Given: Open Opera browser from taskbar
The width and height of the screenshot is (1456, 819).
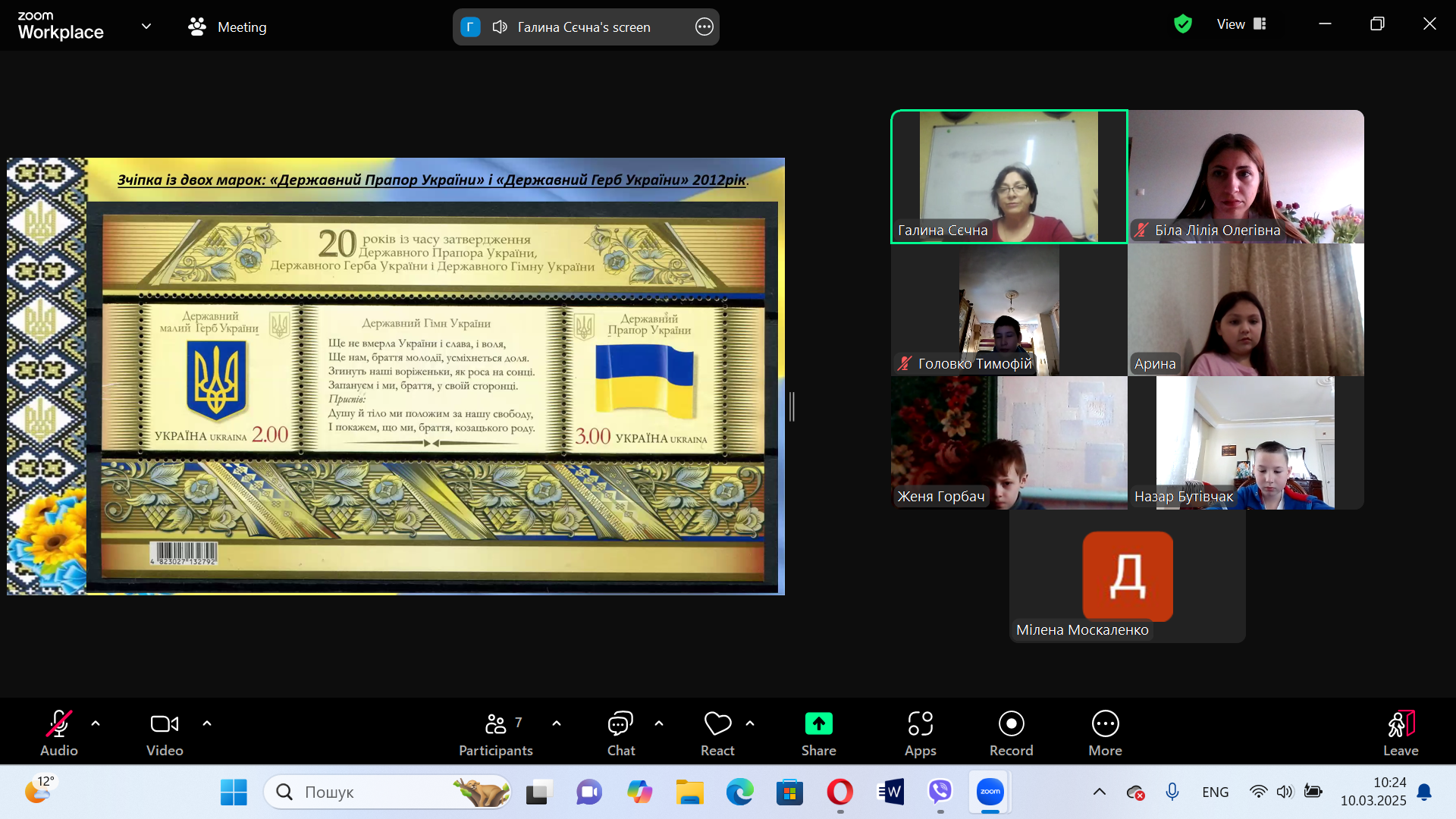Looking at the screenshot, I should click(839, 792).
